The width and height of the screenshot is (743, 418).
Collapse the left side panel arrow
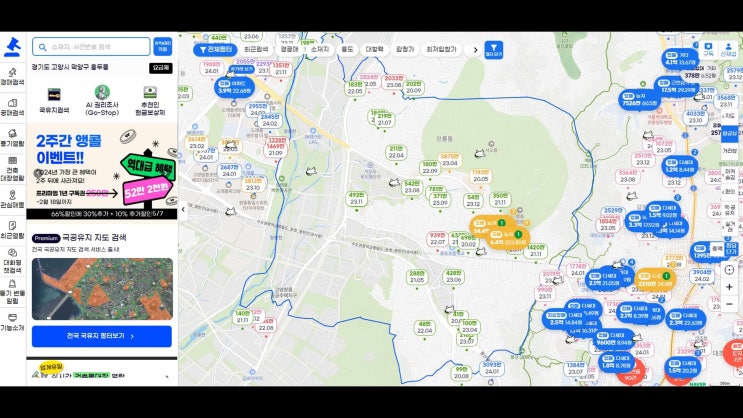(183, 211)
